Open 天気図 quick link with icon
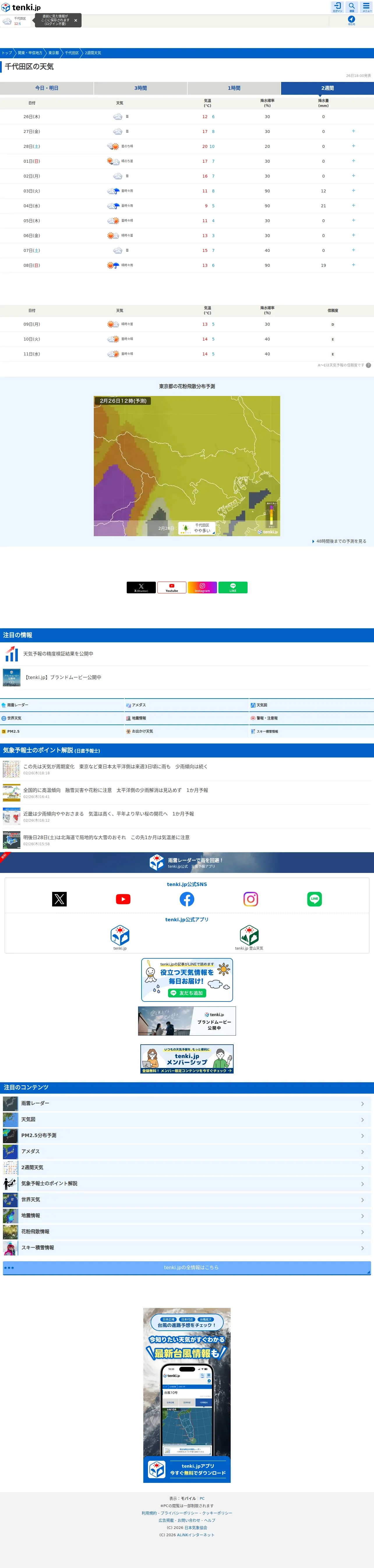The image size is (374, 1568). [311, 705]
